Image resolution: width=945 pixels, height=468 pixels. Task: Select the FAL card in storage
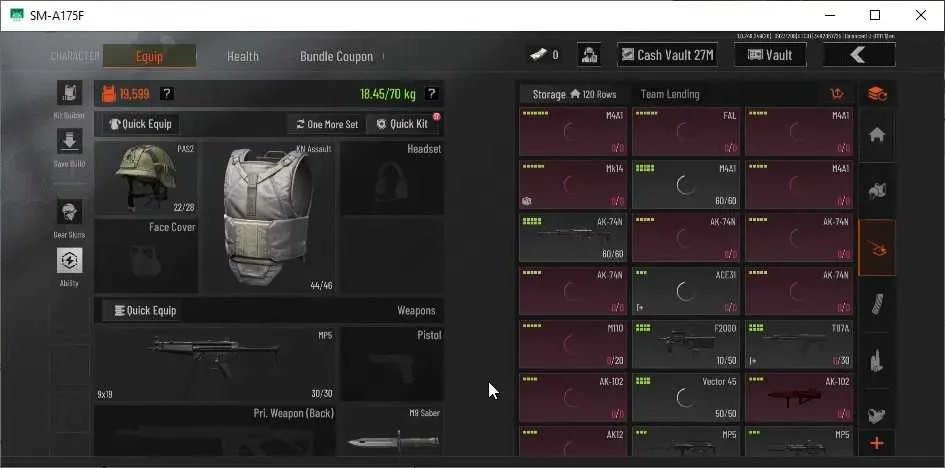685,131
